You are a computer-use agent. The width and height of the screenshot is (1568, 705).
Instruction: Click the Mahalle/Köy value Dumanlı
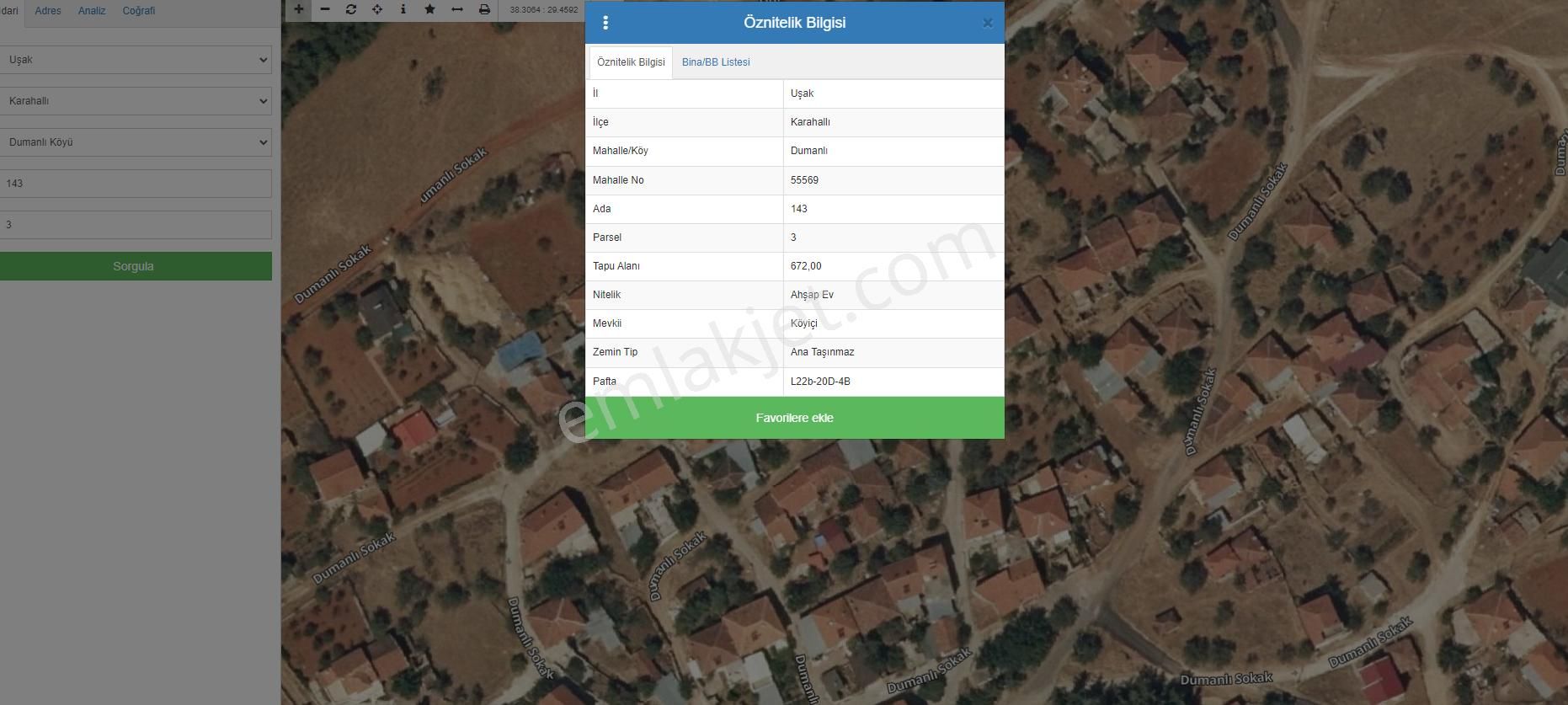pyautogui.click(x=808, y=151)
